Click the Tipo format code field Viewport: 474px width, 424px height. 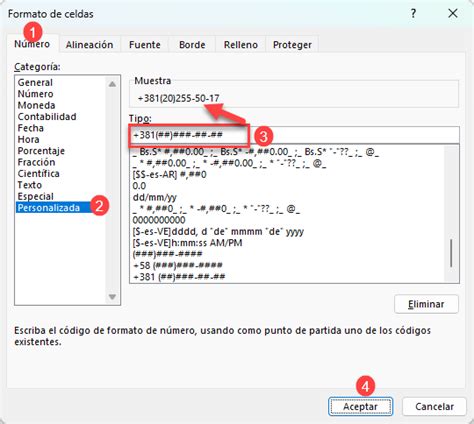tap(294, 135)
